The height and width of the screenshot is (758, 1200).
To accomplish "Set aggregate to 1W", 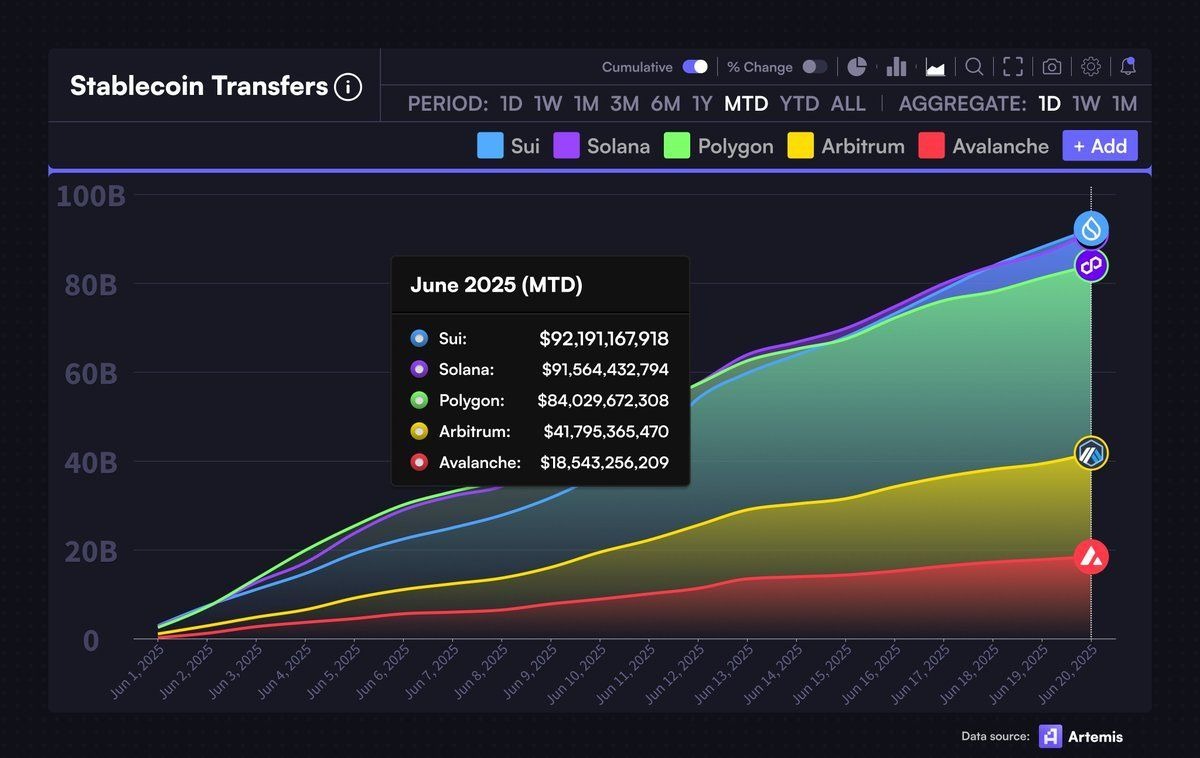I will (x=1086, y=104).
